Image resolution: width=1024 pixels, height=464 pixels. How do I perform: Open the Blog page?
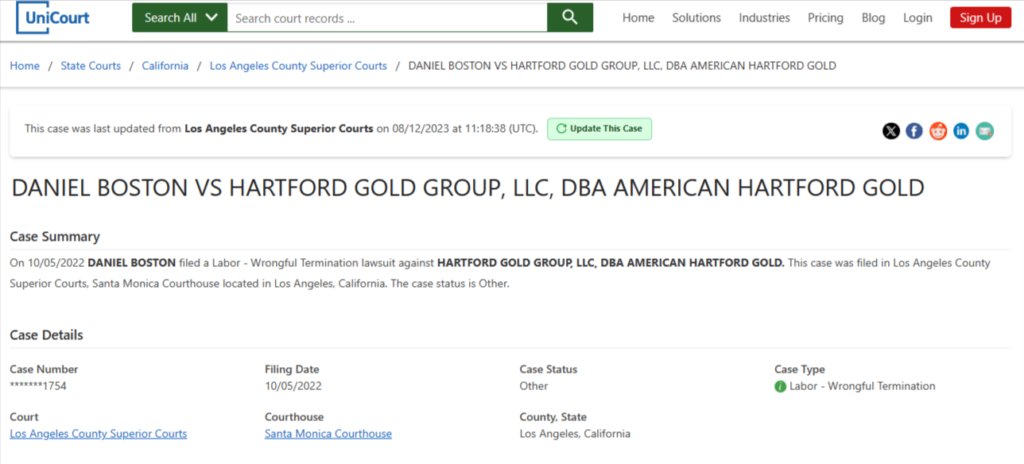[873, 18]
